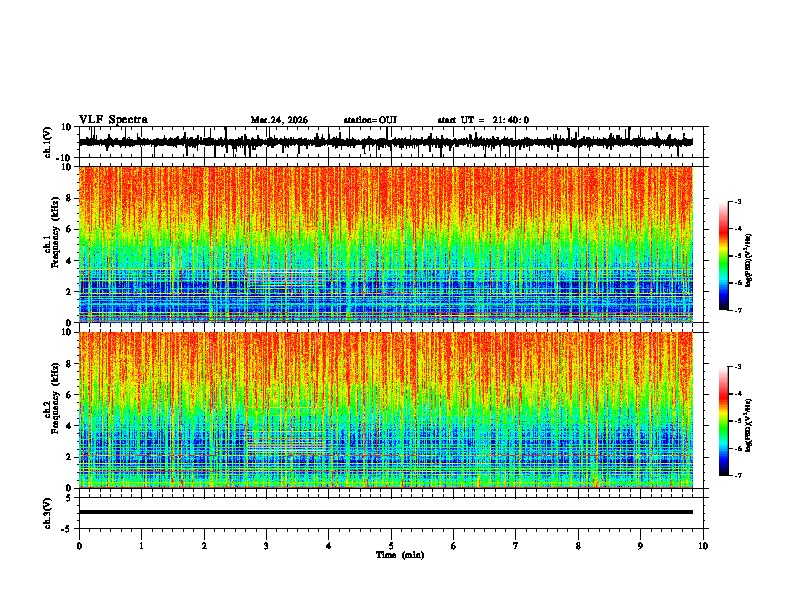Click time axis tick label "8"
This screenshot has width=792, height=612.
tap(578, 546)
